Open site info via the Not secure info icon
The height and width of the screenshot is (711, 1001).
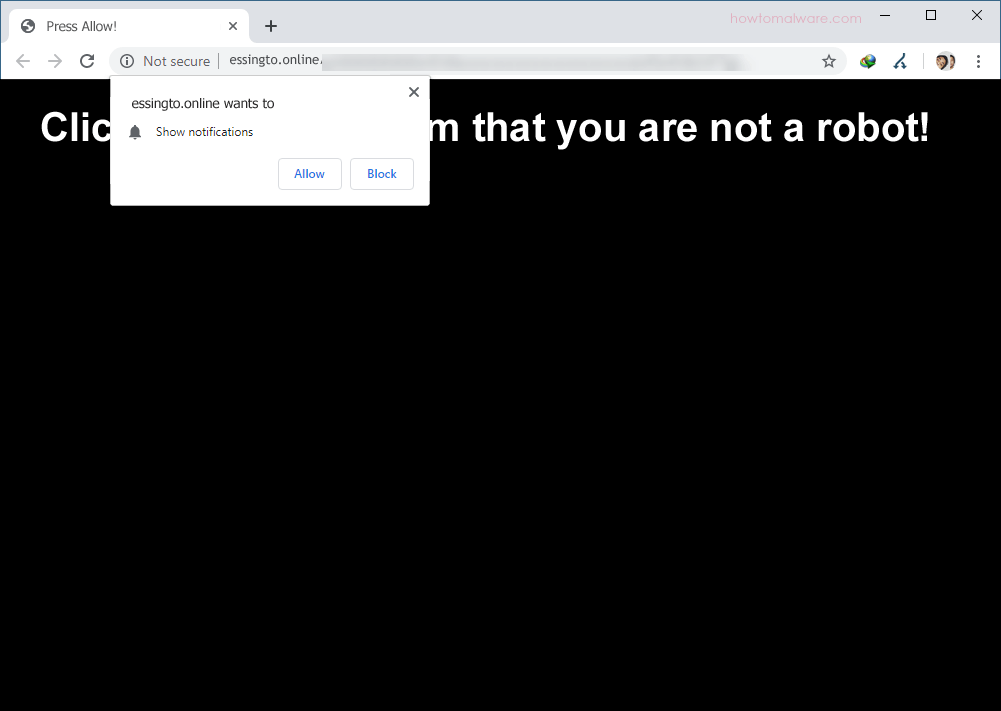[x=126, y=60]
